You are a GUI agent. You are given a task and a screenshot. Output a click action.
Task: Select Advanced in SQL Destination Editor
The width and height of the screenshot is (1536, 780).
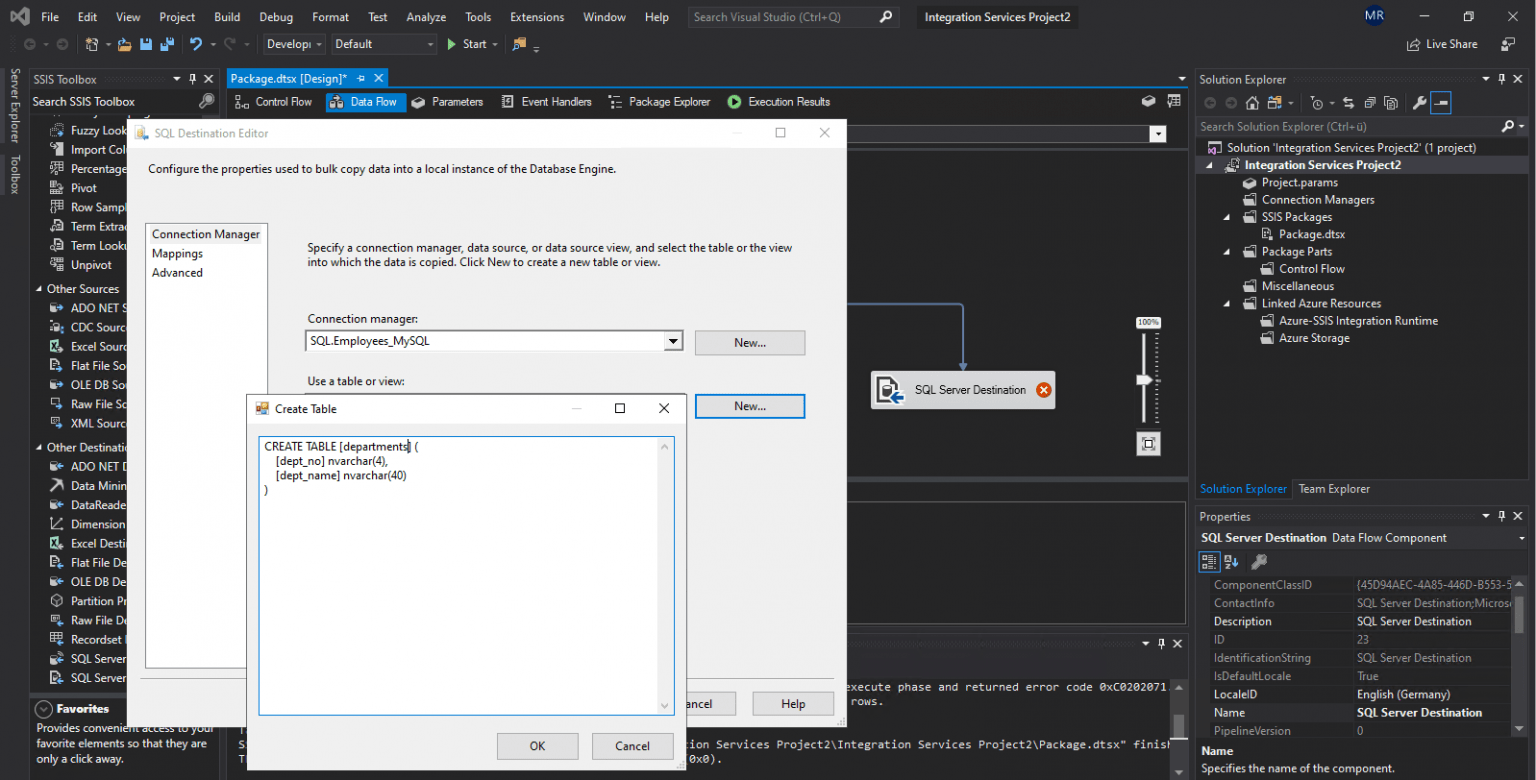pyautogui.click(x=177, y=272)
